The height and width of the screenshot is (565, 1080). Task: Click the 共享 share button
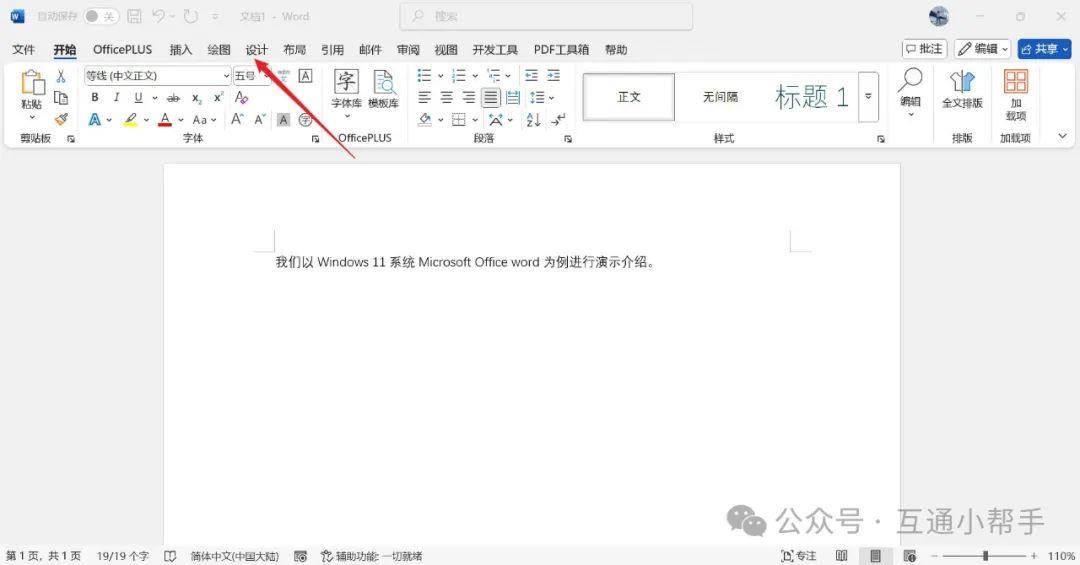point(1045,49)
